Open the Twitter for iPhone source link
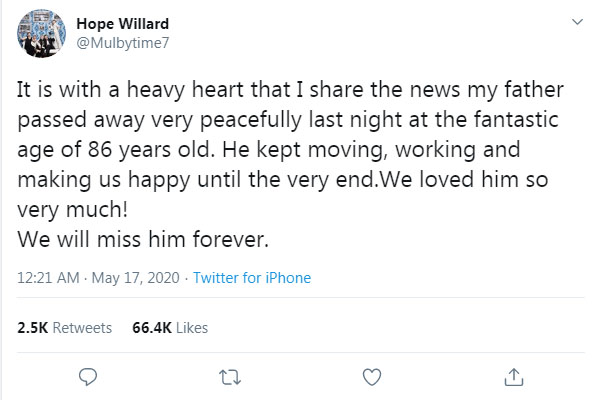 tap(252, 278)
